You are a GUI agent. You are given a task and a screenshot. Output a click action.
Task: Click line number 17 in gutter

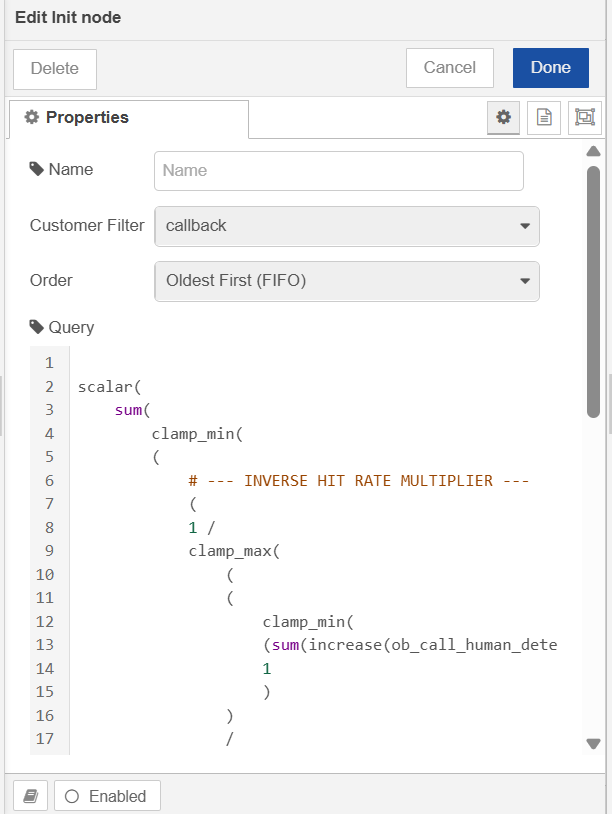[45, 739]
